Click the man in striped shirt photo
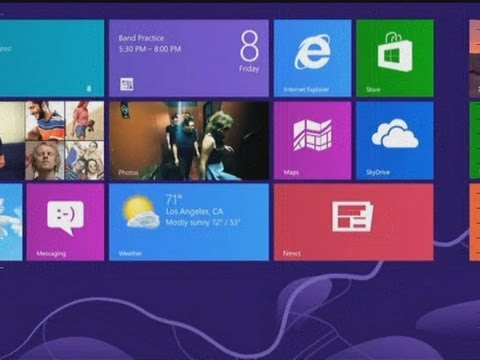The height and width of the screenshot is (360, 480). tap(45, 121)
